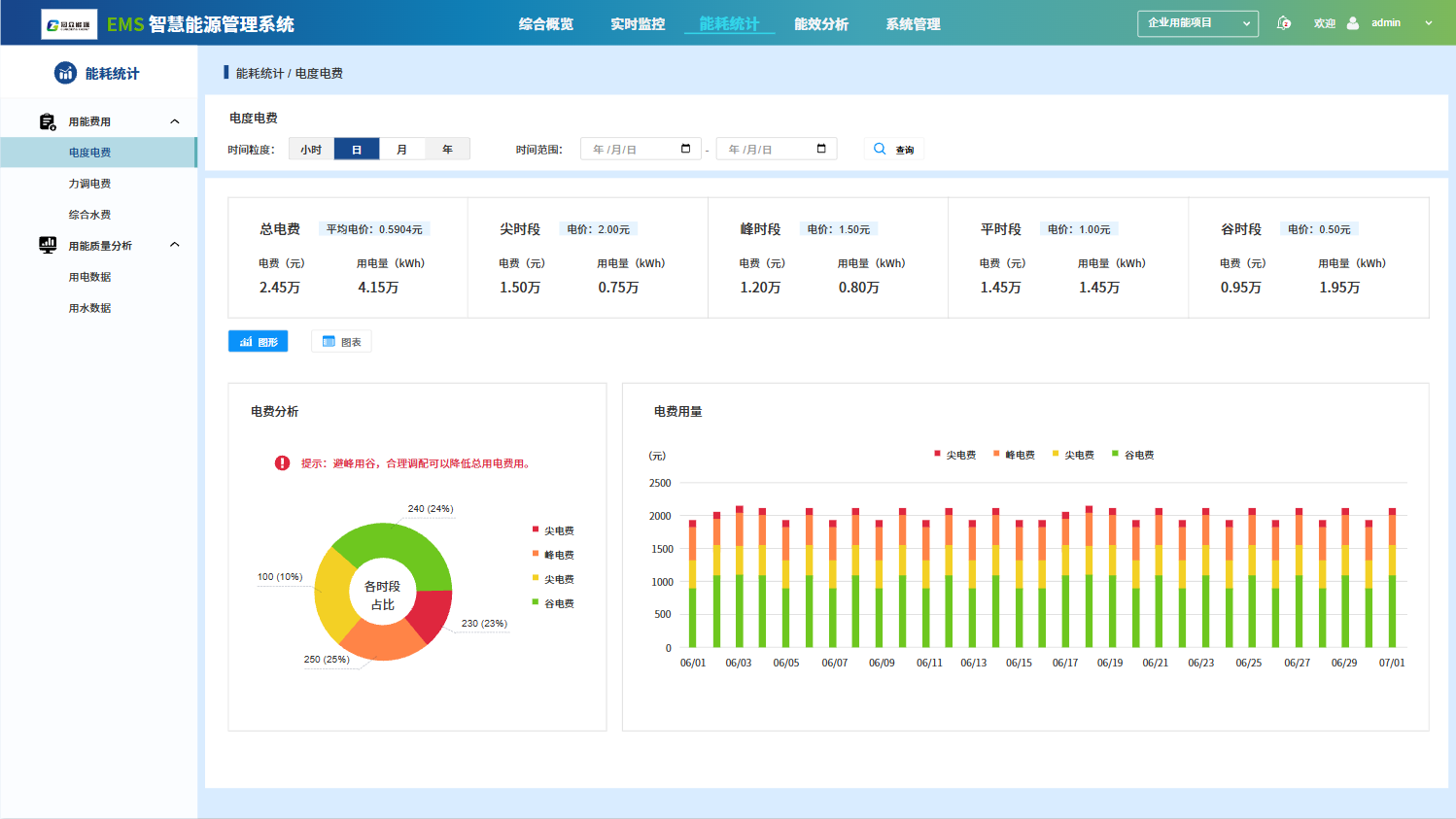This screenshot has width=1456, height=819.
Task: Toggle 谷电费 green legend swatch in bar chart
Action: tap(1115, 454)
